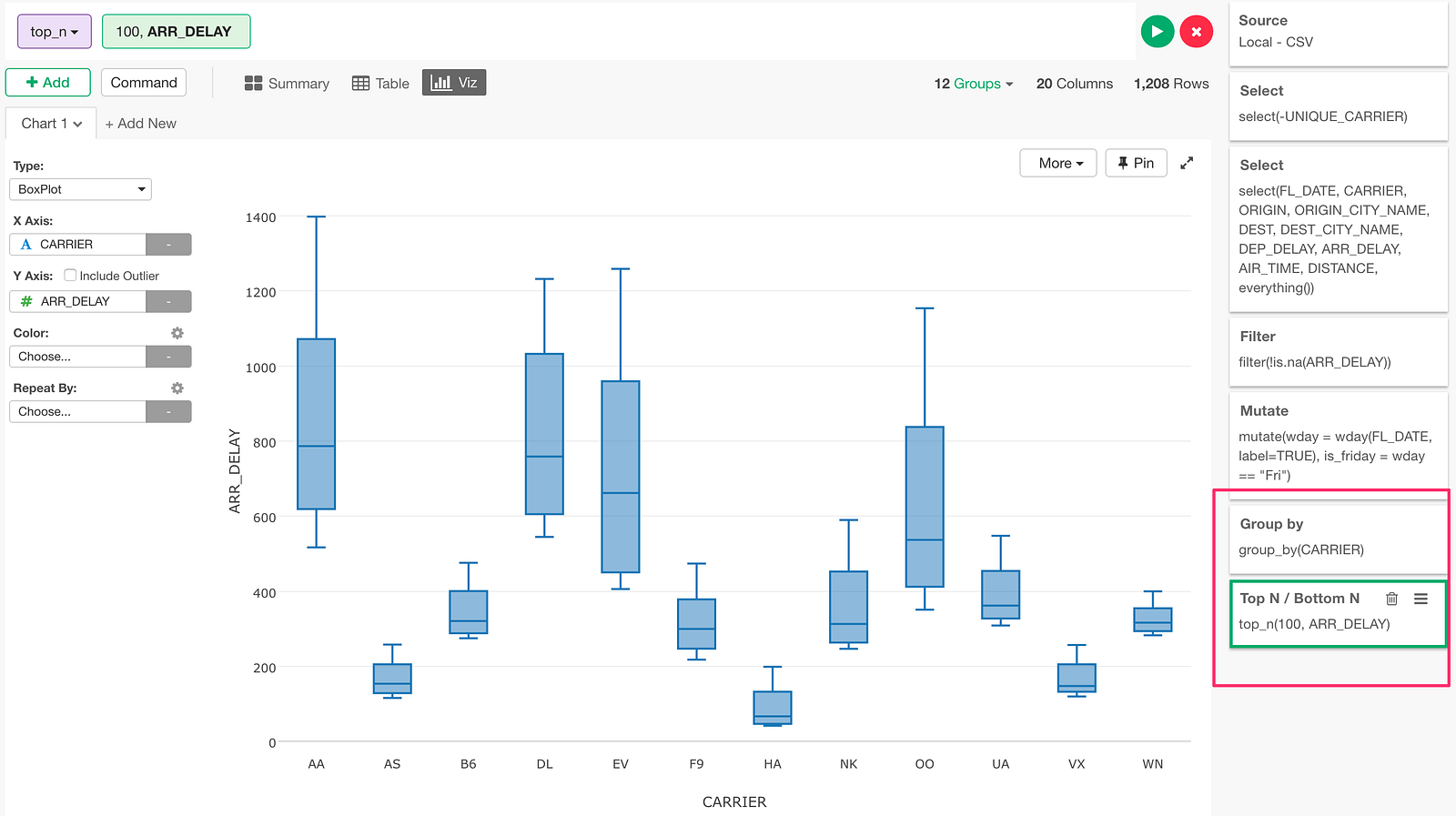The image size is (1456, 816).
Task: Open the top_n function dropdown
Action: coord(55,32)
